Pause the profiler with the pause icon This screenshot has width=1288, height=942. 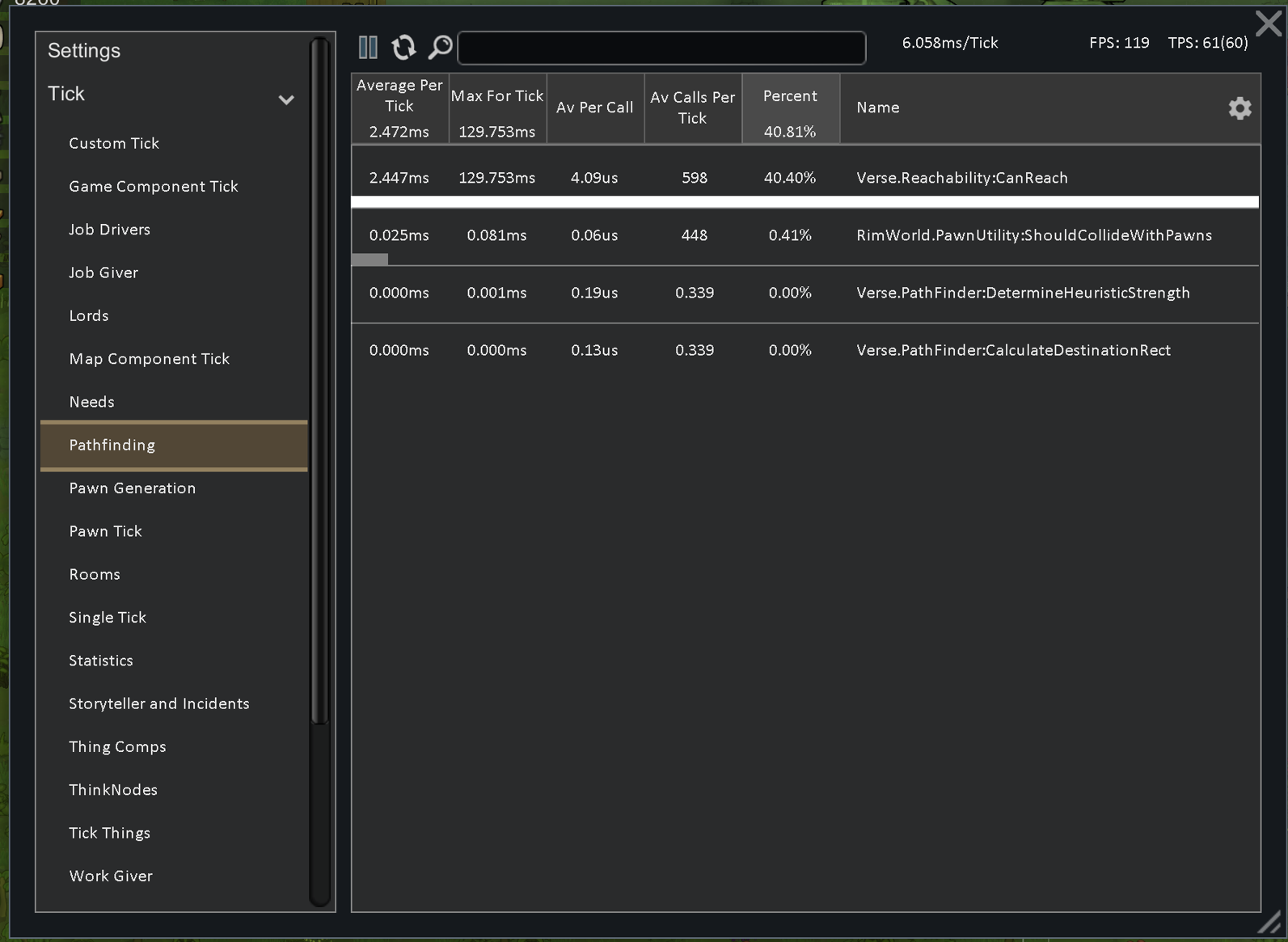(x=368, y=47)
